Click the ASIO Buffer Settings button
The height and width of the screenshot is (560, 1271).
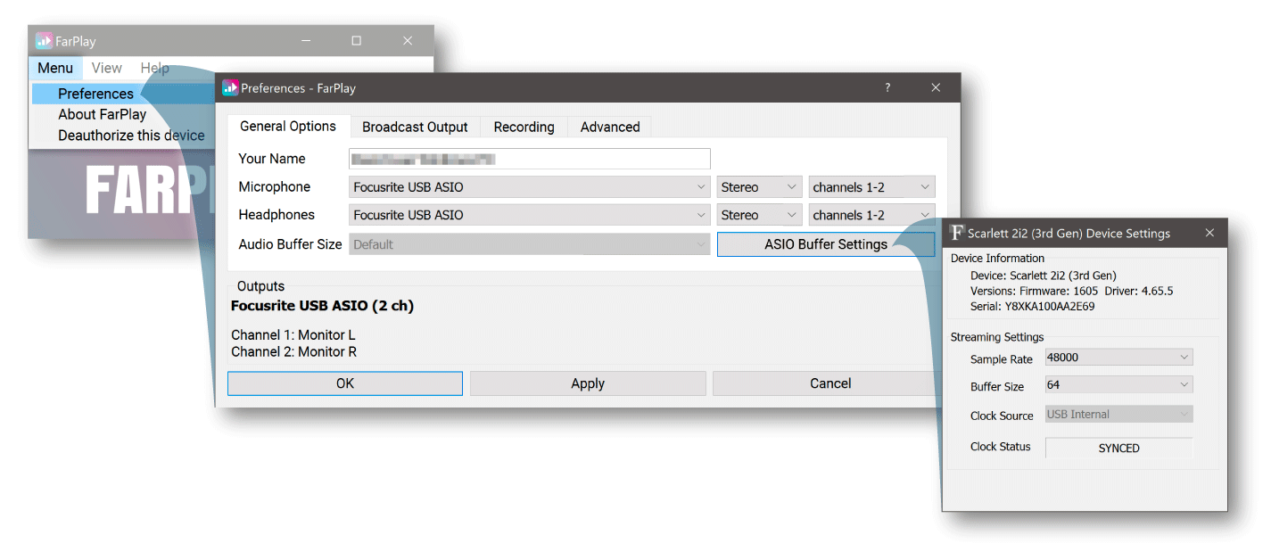(825, 244)
